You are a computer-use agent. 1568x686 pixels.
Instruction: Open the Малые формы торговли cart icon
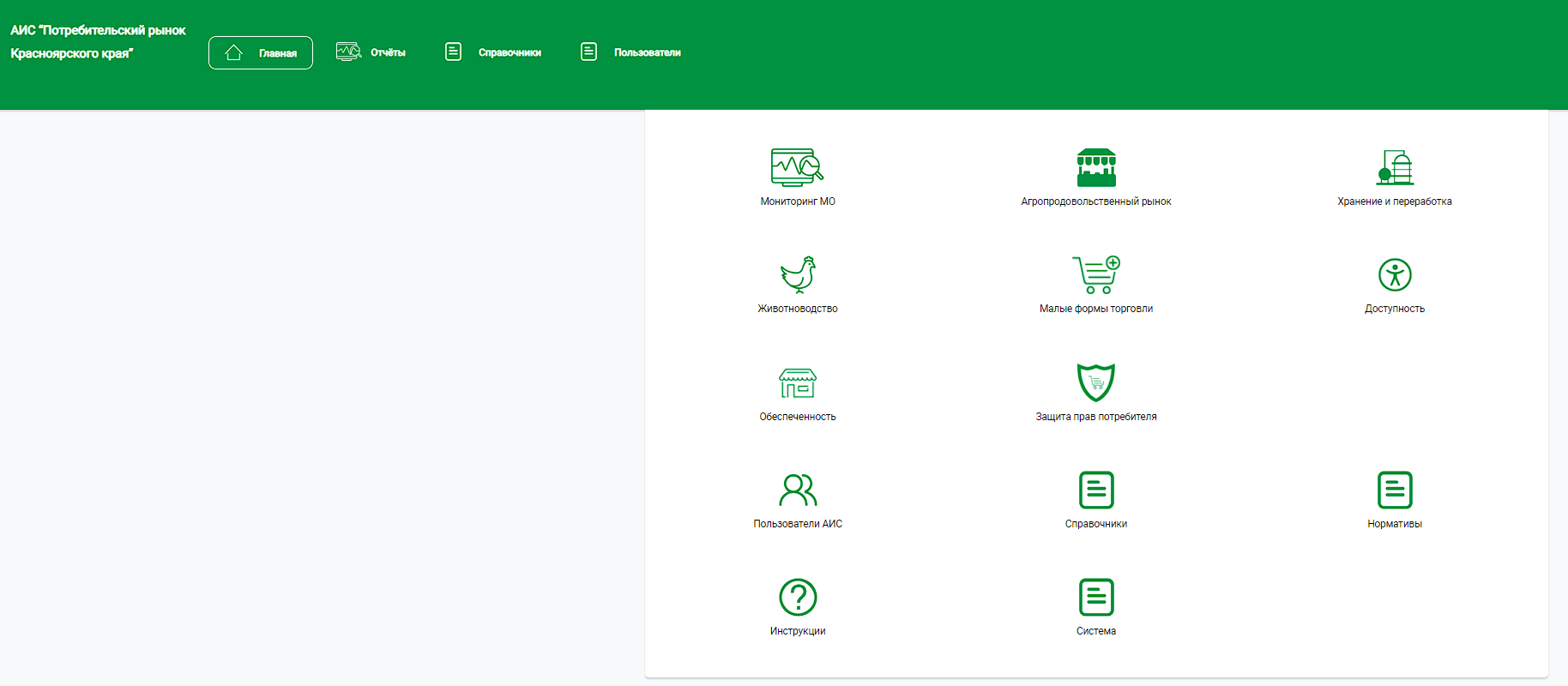tap(1096, 274)
